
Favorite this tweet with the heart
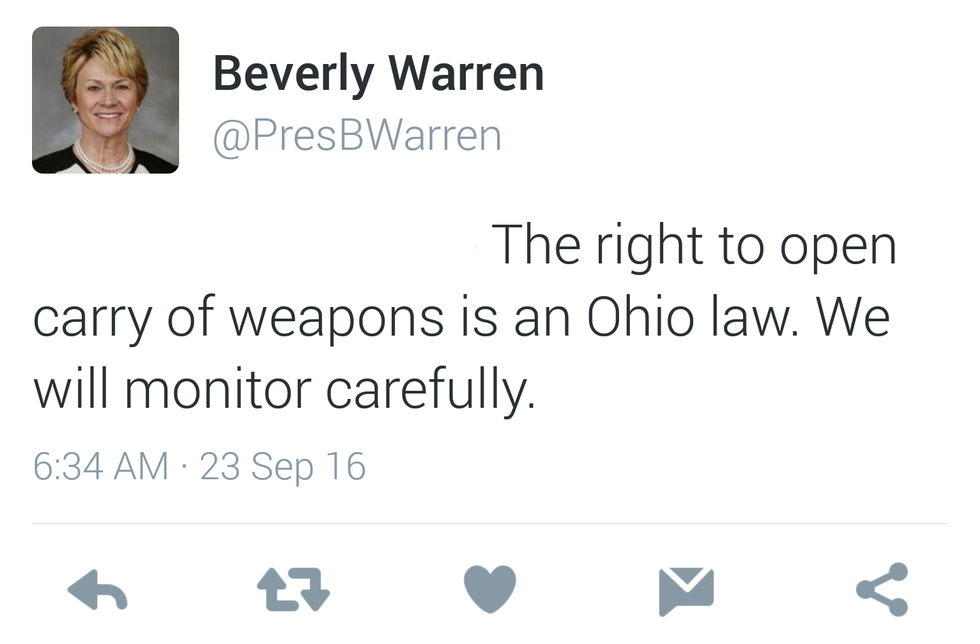(x=490, y=589)
